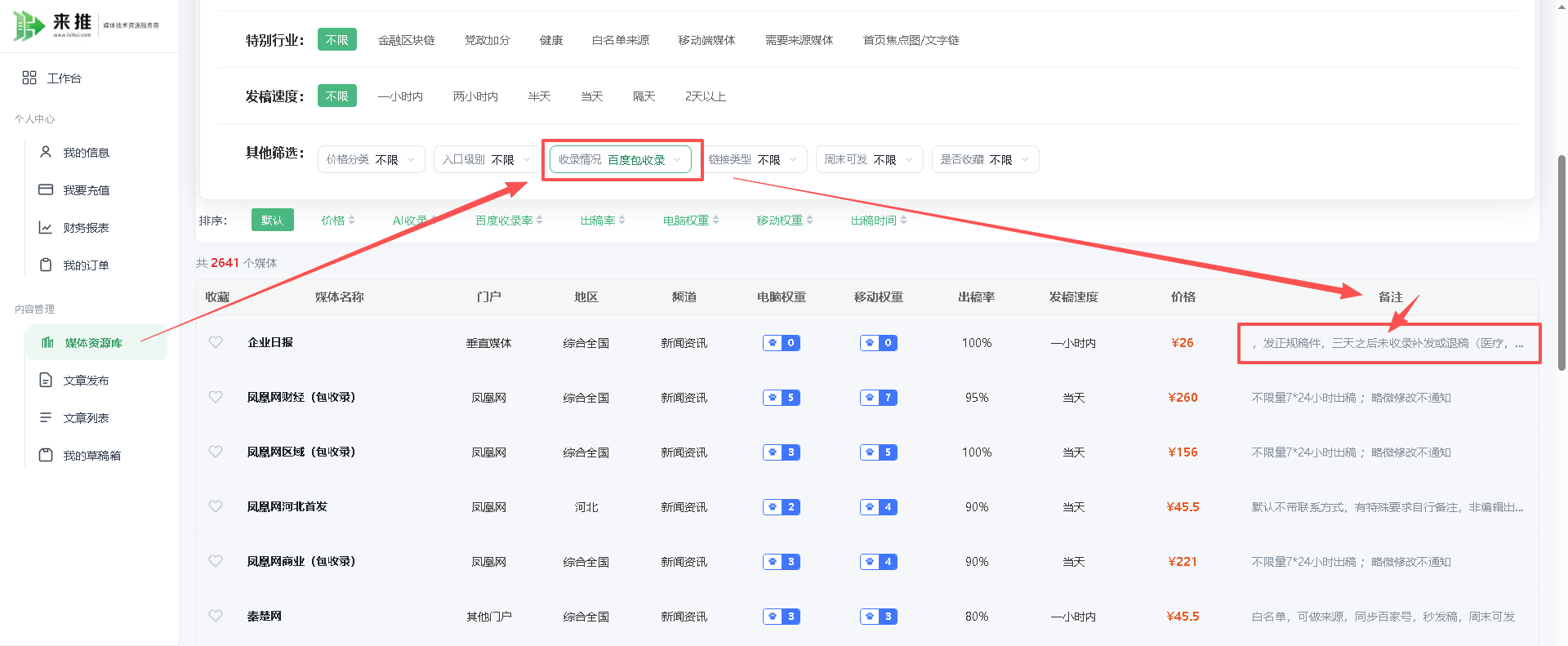Click 企业日报 电脑权重 badge
Viewport: 1568px width, 646px height.
point(782,343)
